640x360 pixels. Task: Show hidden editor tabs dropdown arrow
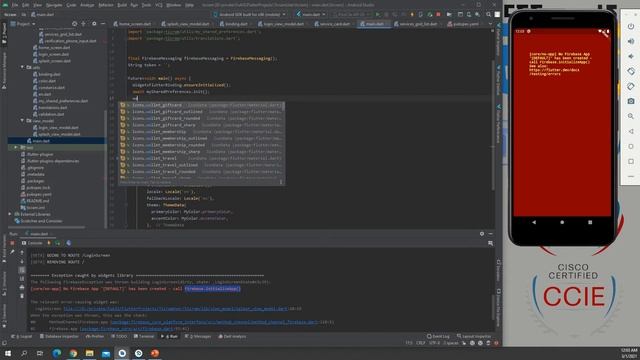490,24
